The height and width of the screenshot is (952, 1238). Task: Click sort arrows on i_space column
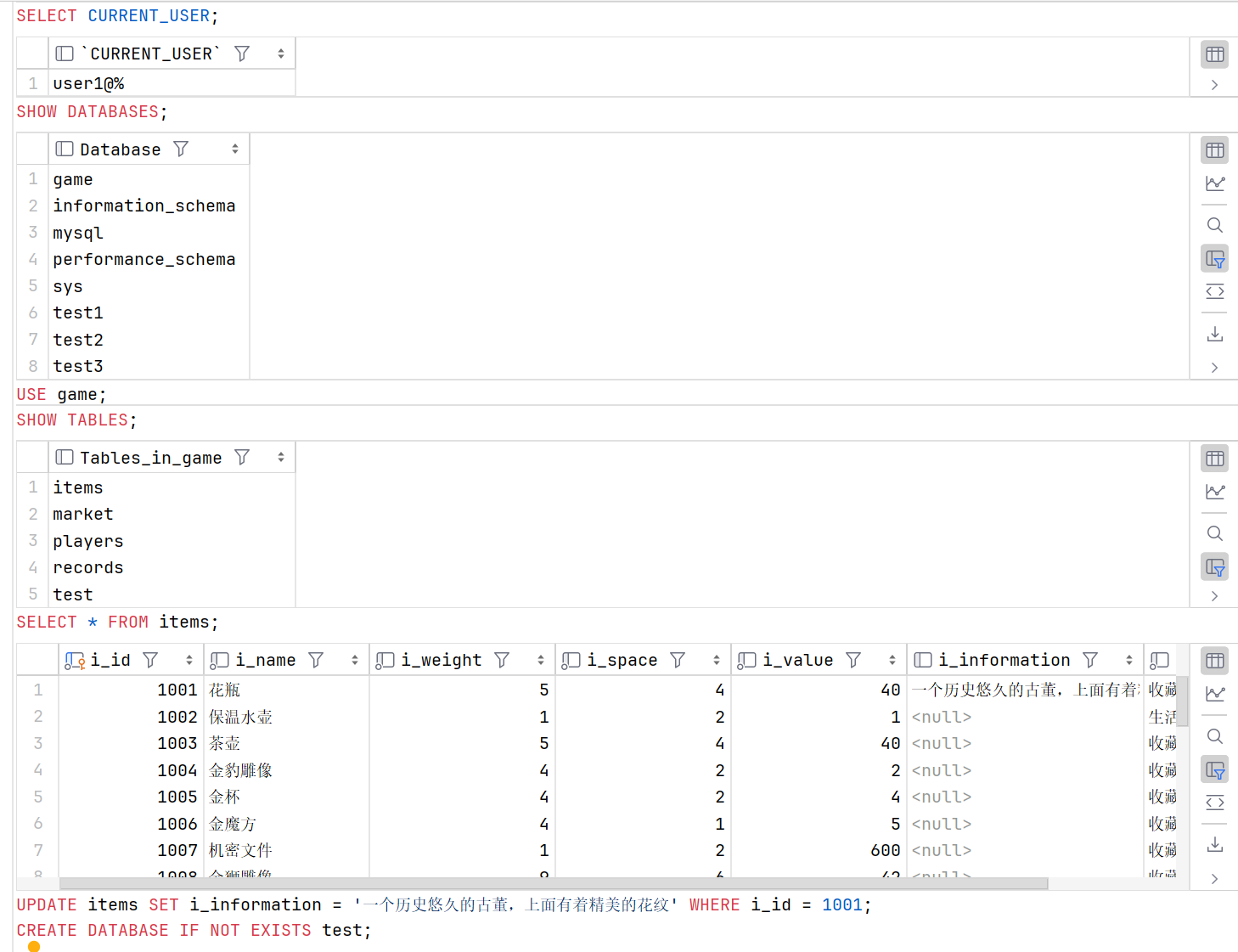[x=717, y=660]
